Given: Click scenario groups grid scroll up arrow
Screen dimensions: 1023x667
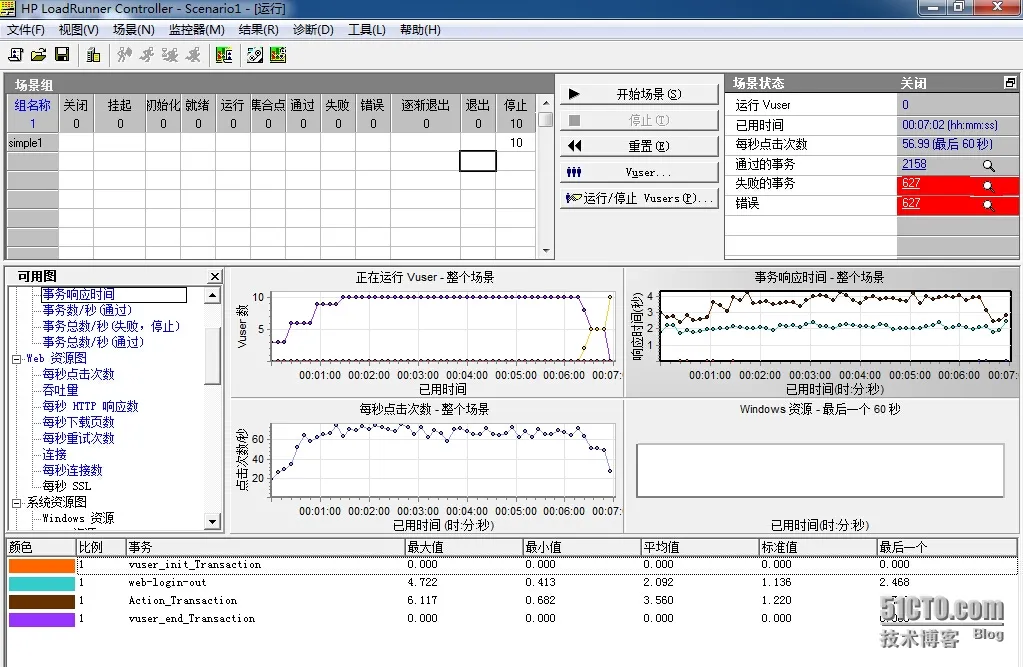Looking at the screenshot, I should point(545,103).
